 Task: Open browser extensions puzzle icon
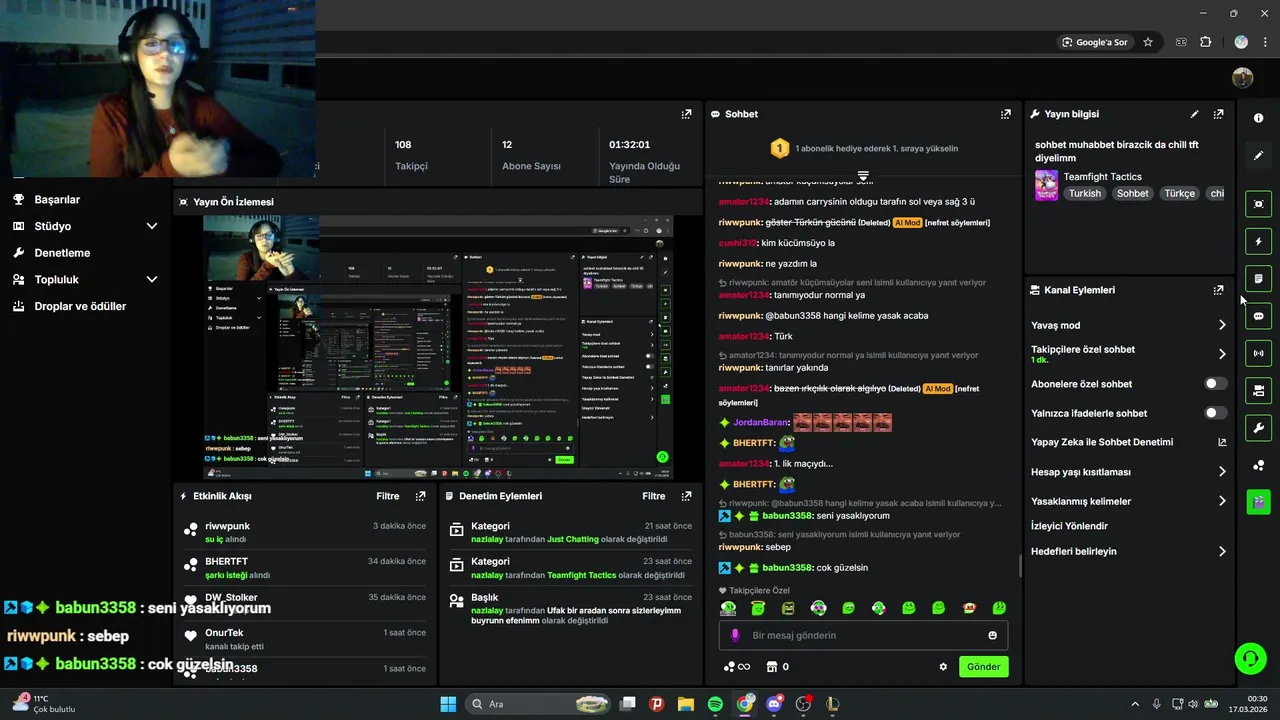click(1205, 42)
